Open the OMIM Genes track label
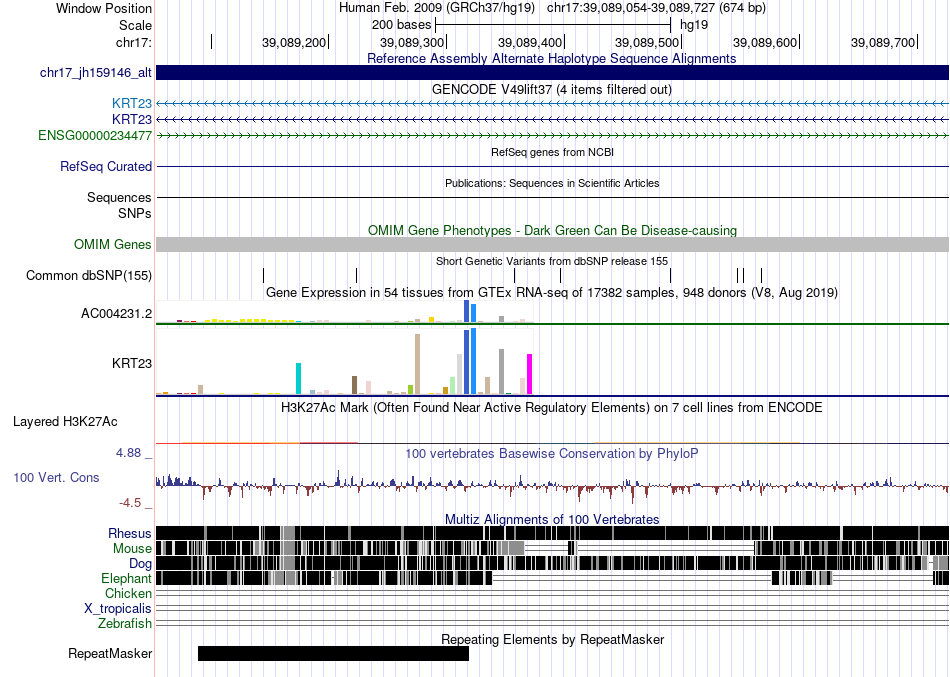This screenshot has height=677, width=950. point(113,244)
